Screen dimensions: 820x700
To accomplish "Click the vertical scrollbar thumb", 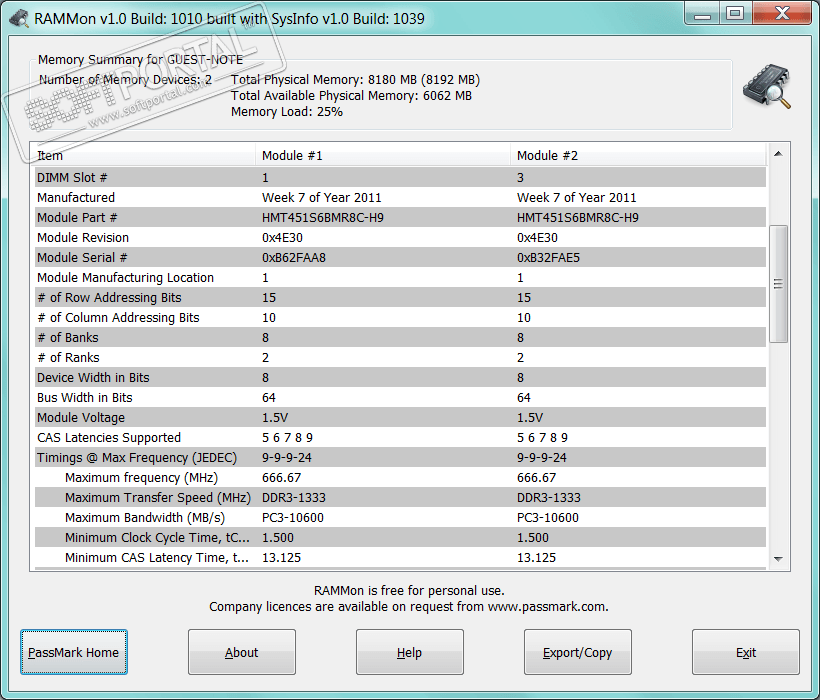I will click(778, 284).
